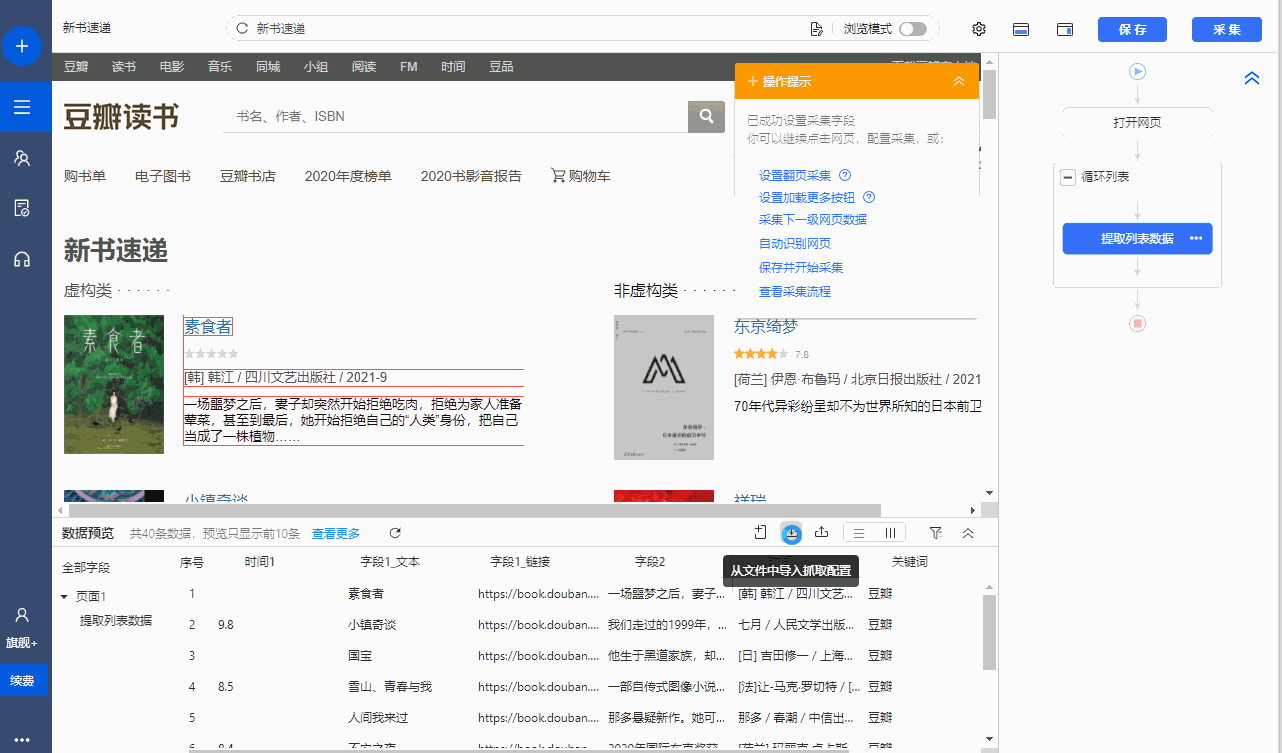Click the user profile icon above 旗舰+

22,615
